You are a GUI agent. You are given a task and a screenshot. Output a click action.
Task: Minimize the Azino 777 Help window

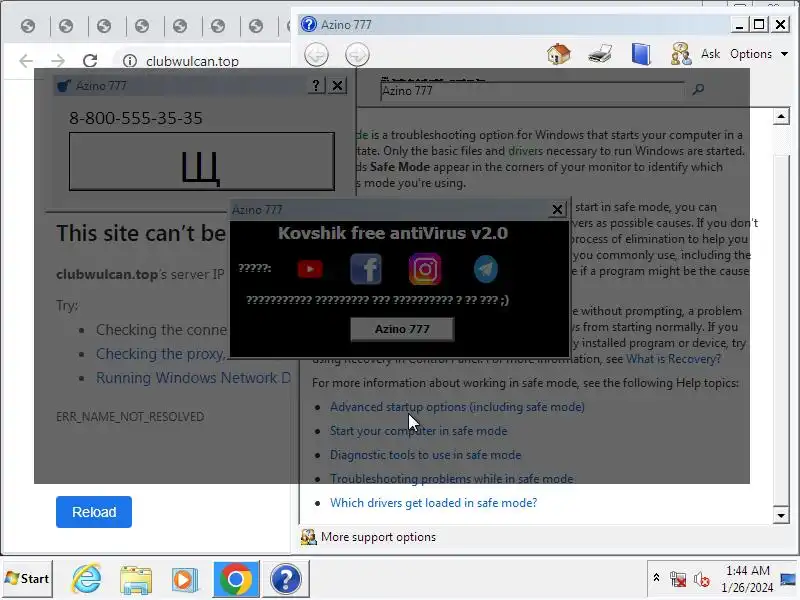tap(739, 24)
